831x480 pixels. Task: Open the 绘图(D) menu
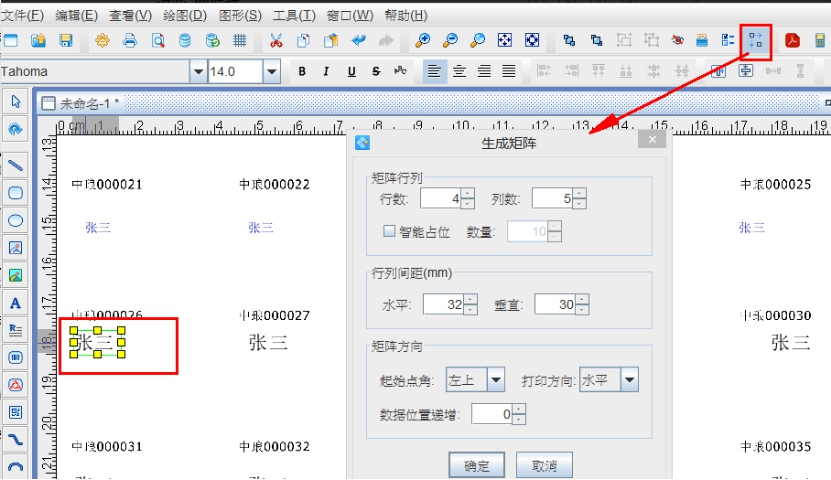pos(184,16)
